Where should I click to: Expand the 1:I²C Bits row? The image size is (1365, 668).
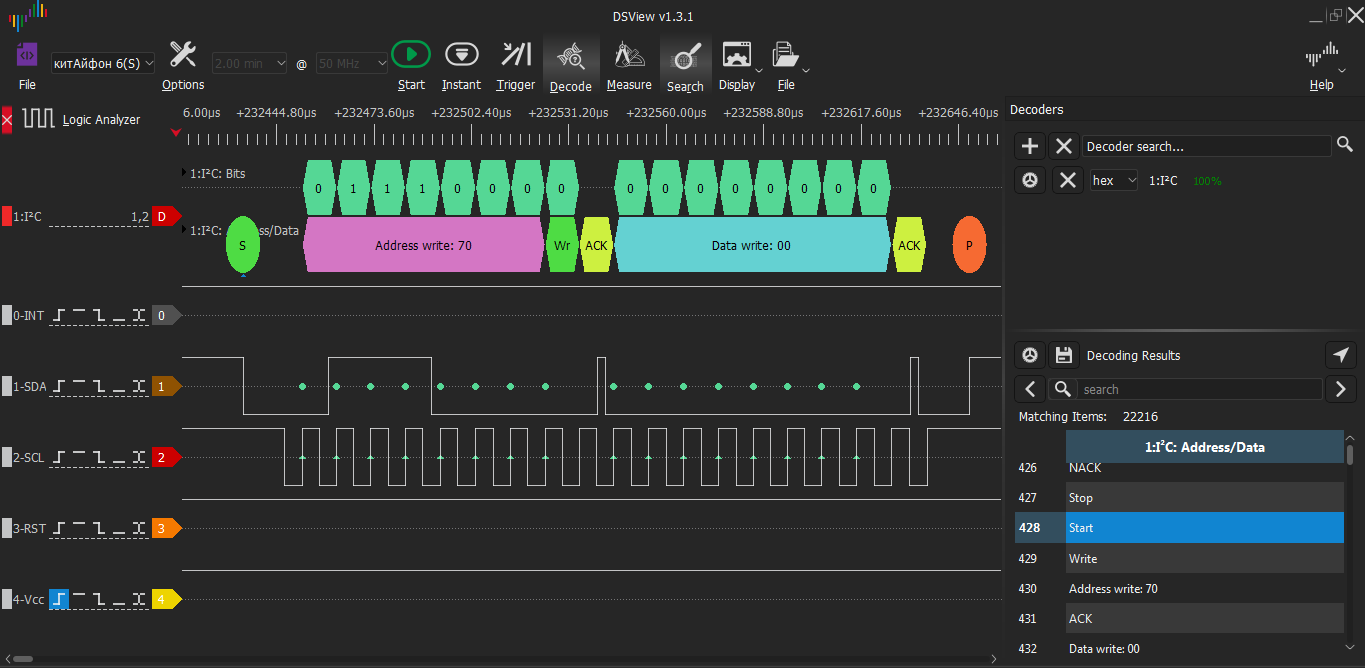pos(185,173)
